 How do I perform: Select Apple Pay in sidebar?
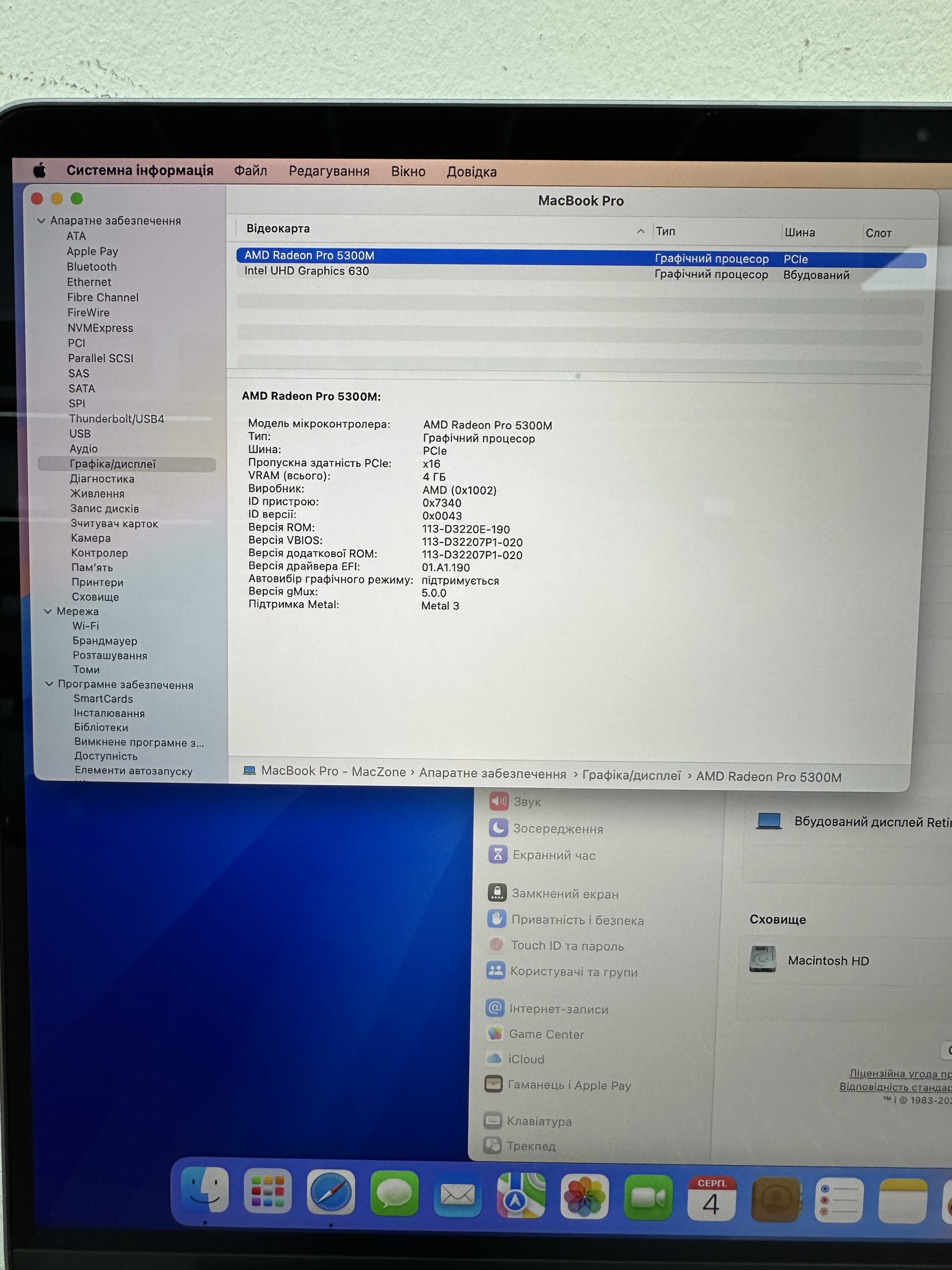[x=92, y=251]
